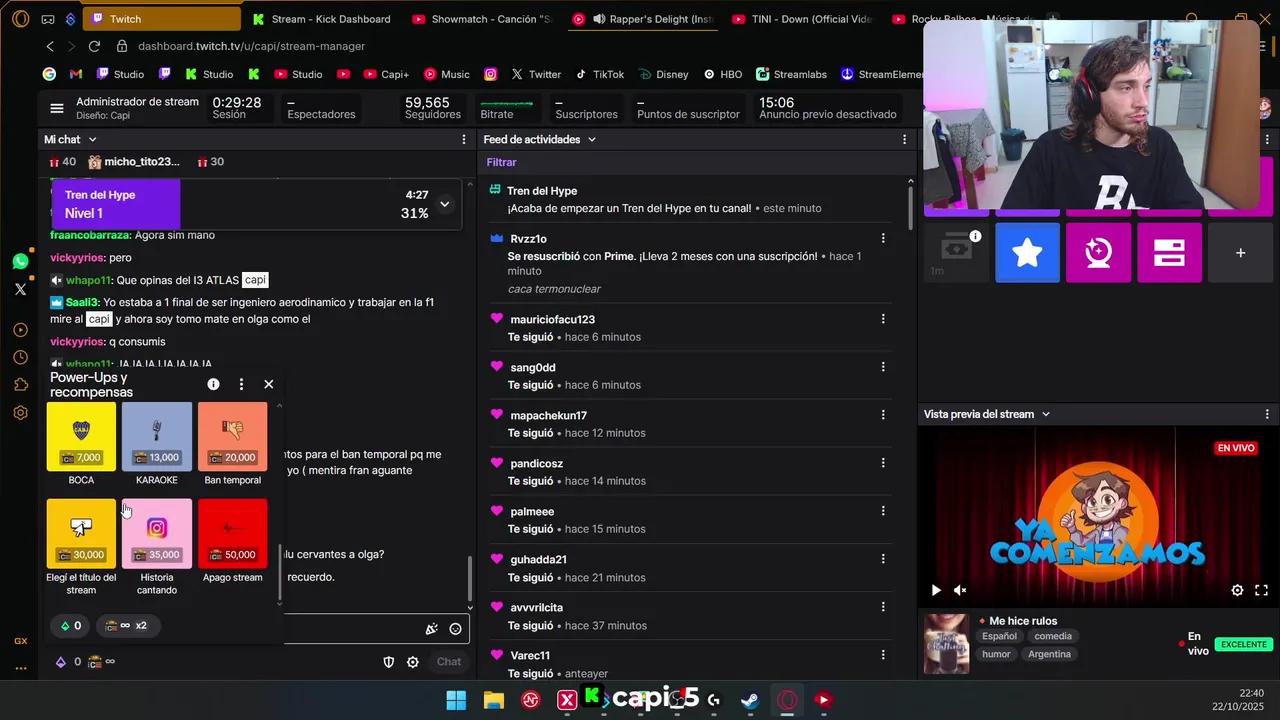Screen dimensions: 1280x720
Task: Close the Power-Ups y recompensas panel
Action: [x=268, y=384]
